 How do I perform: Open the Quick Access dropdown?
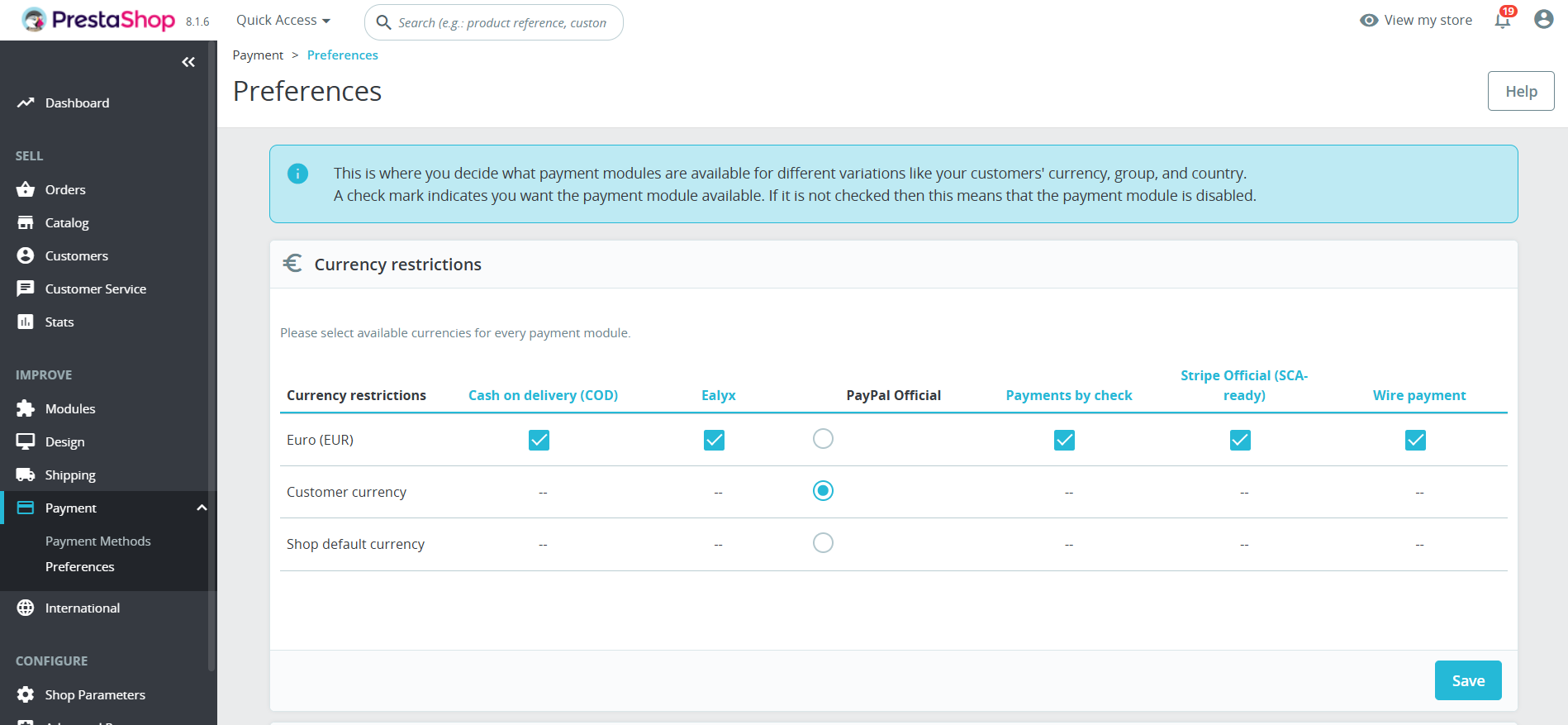coord(283,21)
